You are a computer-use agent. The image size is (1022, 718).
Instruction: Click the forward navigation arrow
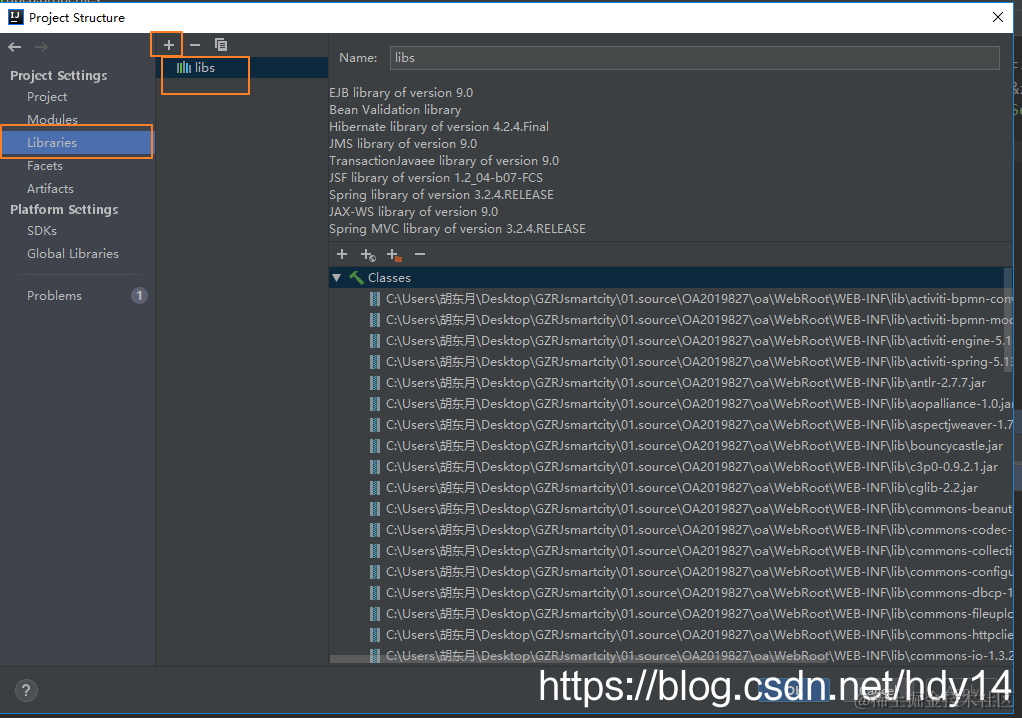click(41, 47)
